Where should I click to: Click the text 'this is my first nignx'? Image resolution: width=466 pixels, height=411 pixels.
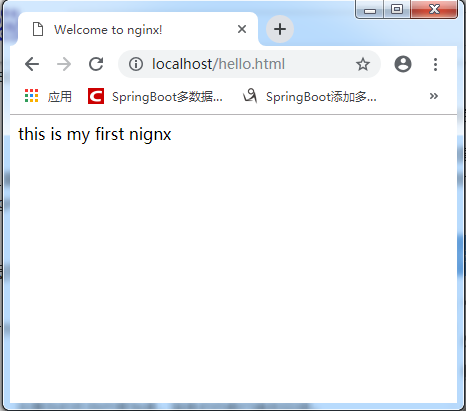[95, 135]
